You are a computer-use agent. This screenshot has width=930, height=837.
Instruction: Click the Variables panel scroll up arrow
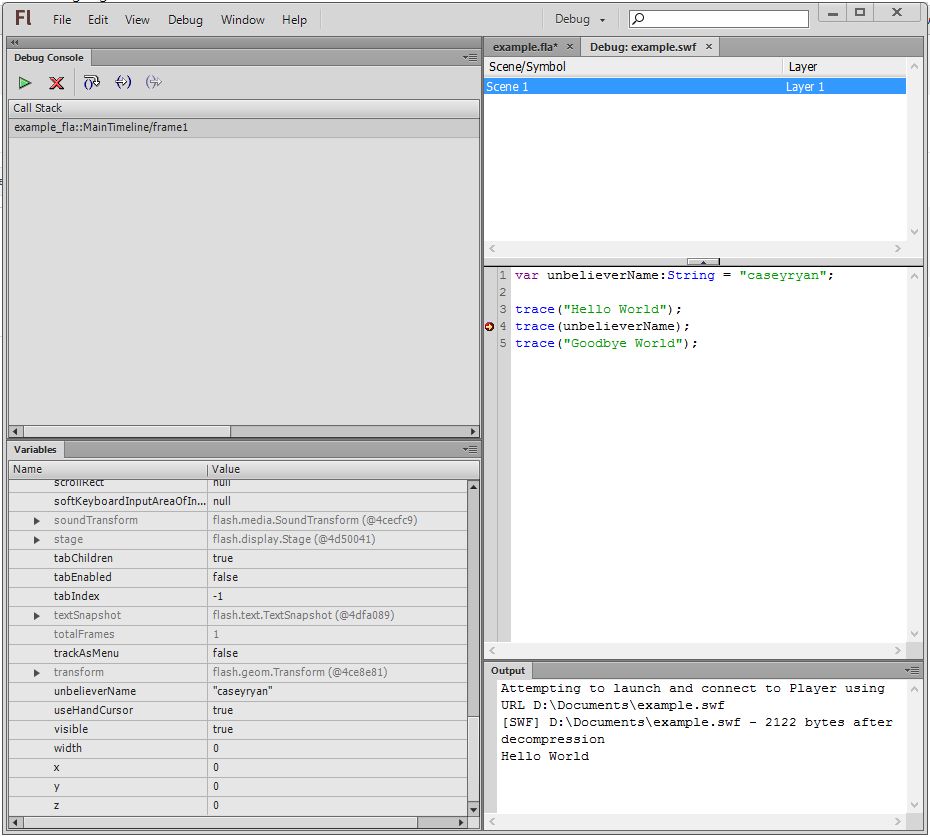[473, 487]
